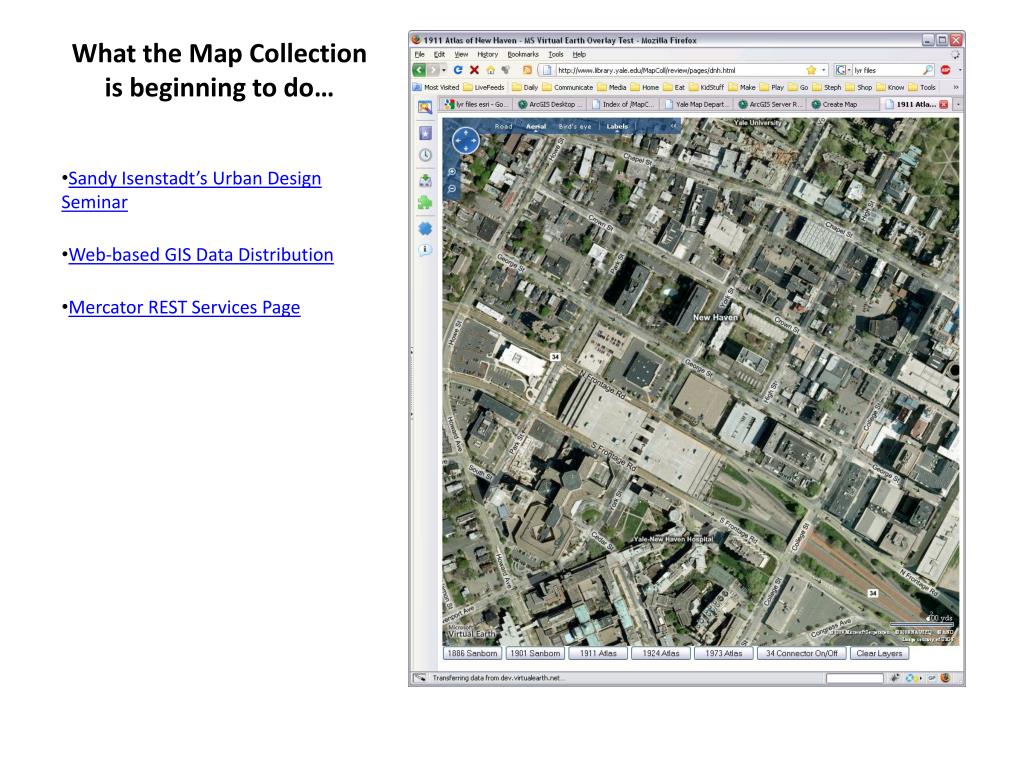
Task: Click the map pan compass control
Action: (466, 140)
